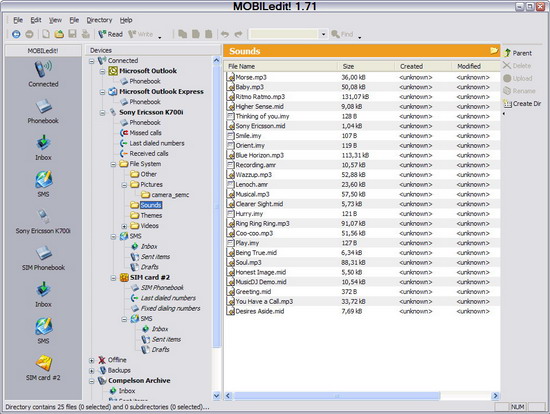
Task: Click the file list scroll right arrow
Action: pos(495,396)
